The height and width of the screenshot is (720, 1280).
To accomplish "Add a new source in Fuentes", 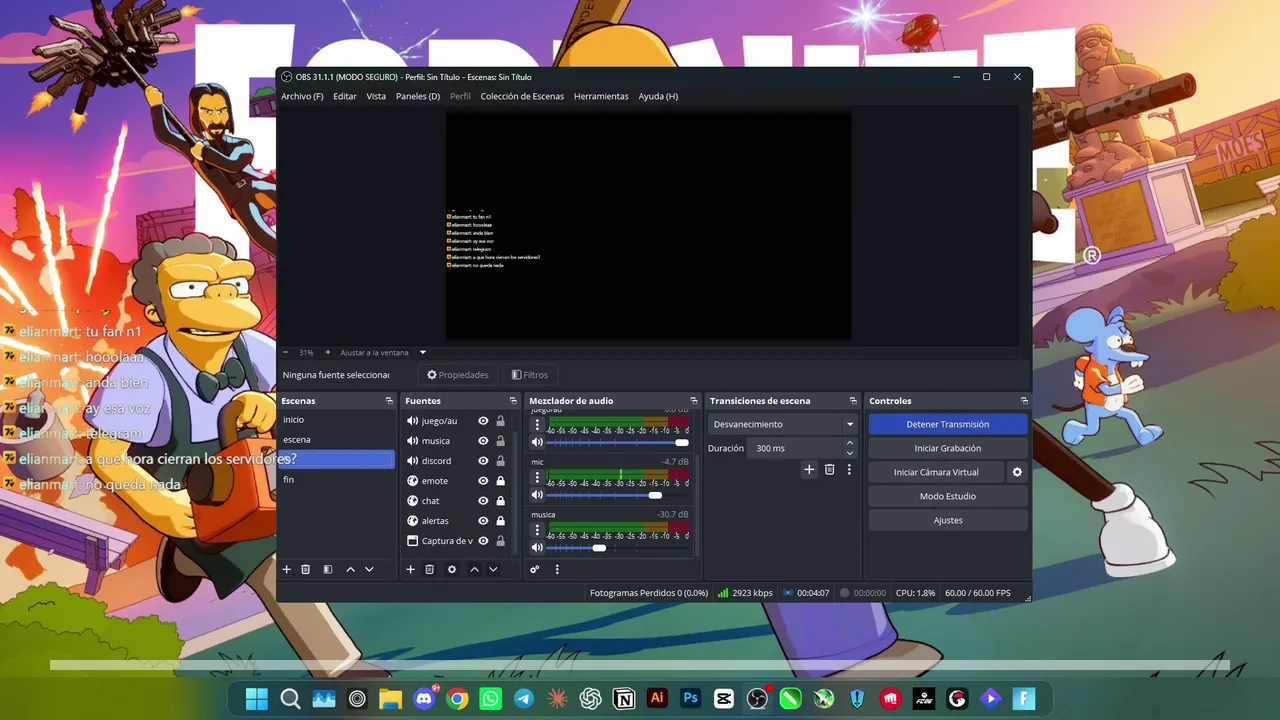I will pos(410,569).
